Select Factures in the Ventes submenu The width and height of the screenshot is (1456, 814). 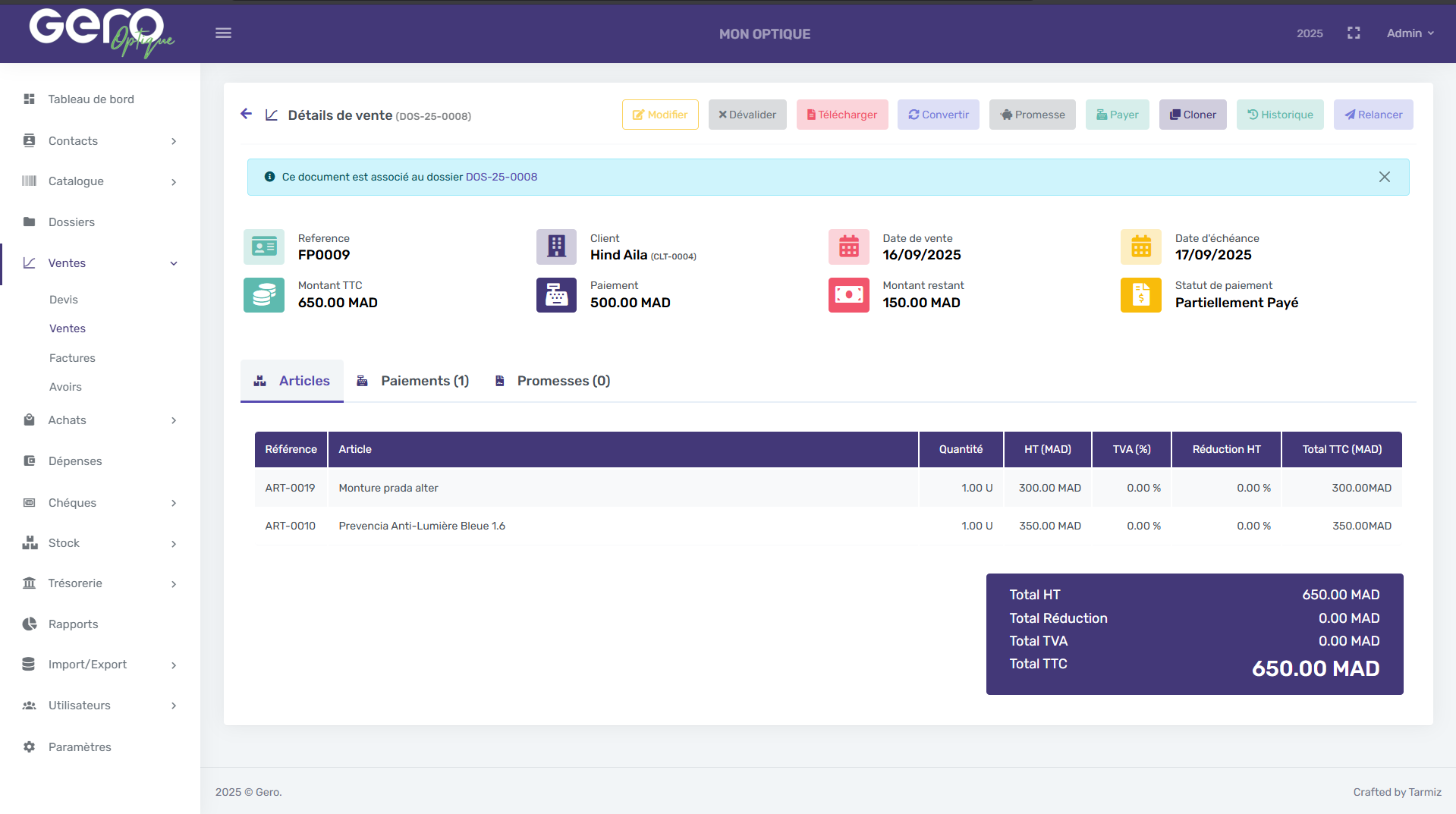pyautogui.click(x=72, y=357)
